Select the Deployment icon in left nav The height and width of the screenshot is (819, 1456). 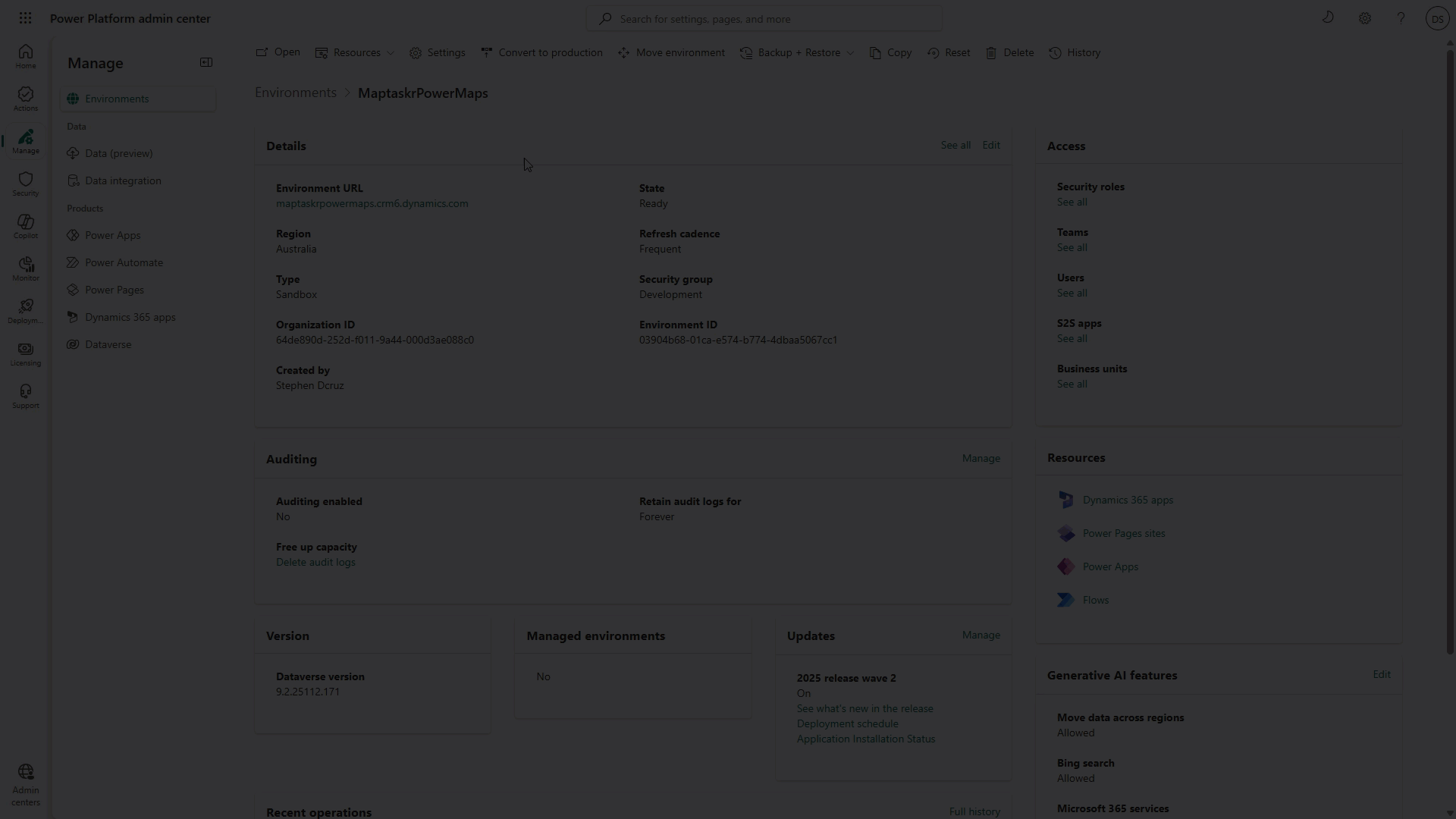(25, 311)
